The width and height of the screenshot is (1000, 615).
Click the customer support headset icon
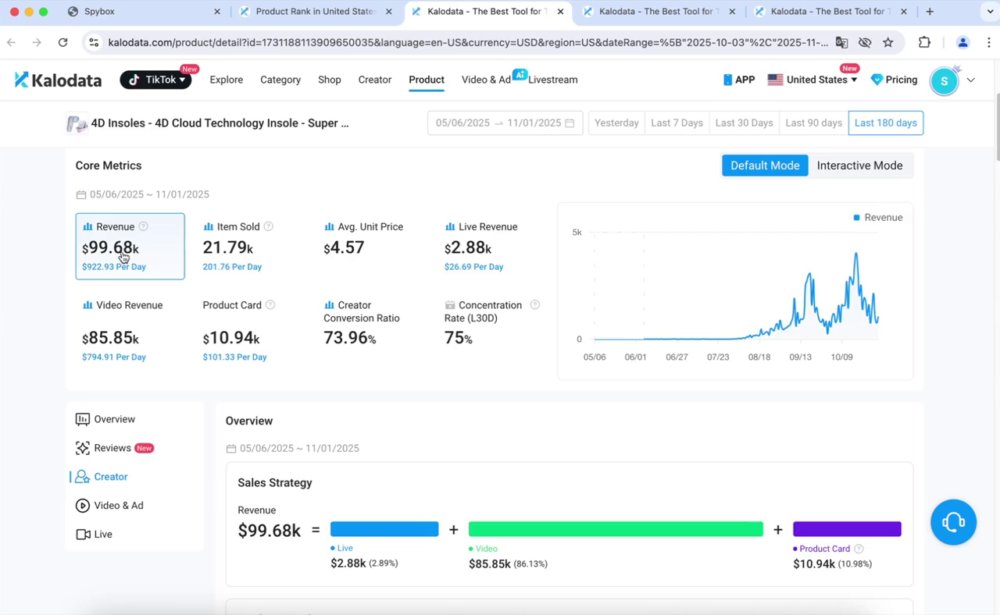click(953, 522)
